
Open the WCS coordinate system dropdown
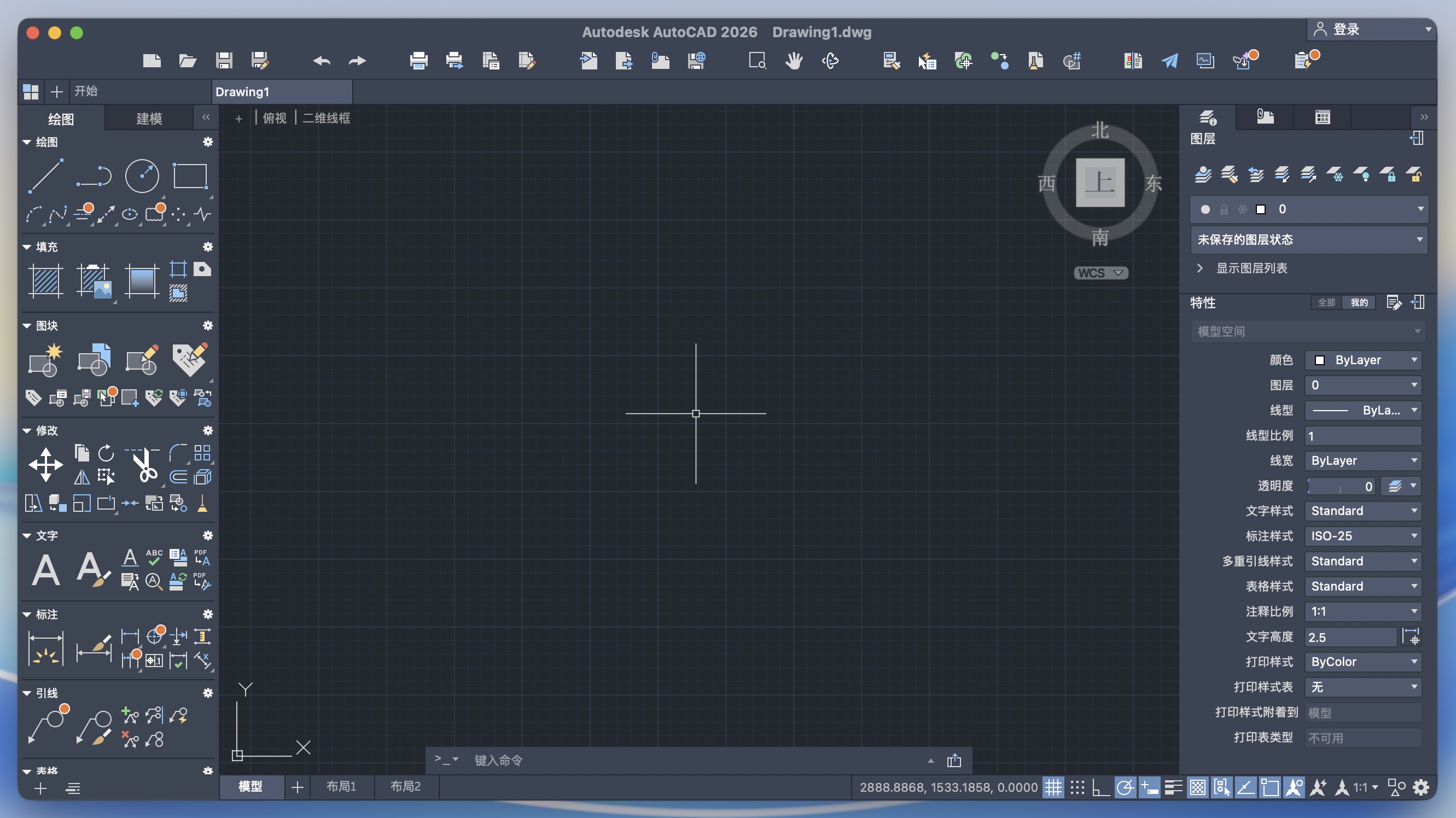(x=1100, y=273)
